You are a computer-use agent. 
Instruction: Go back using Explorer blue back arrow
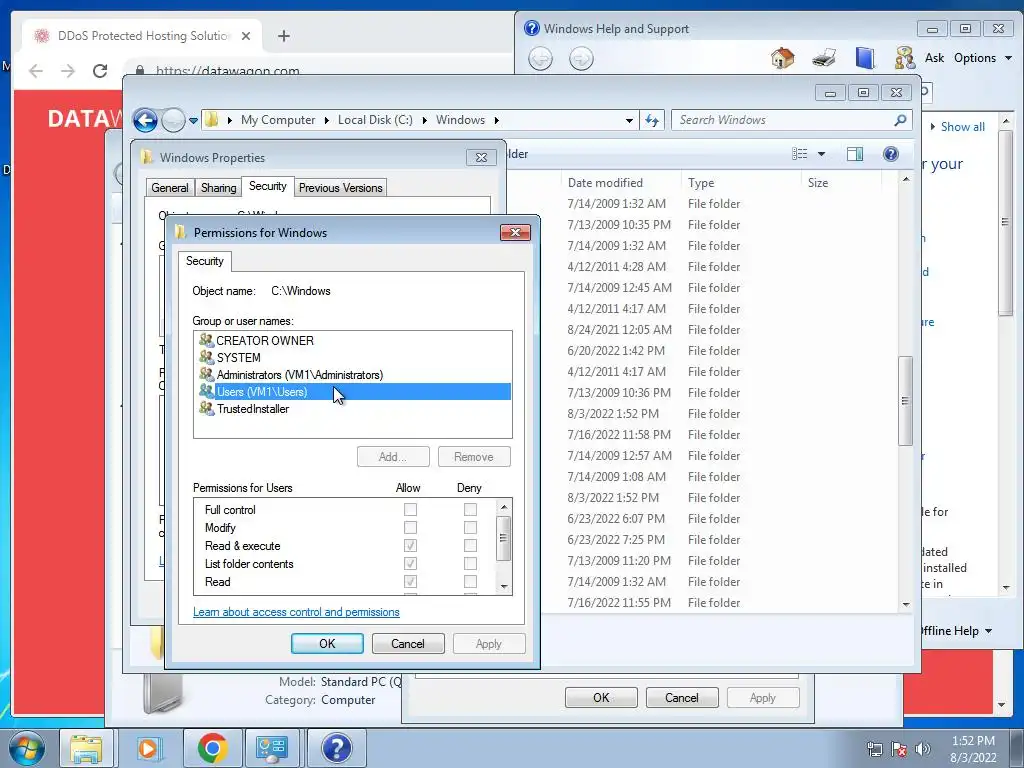145,120
